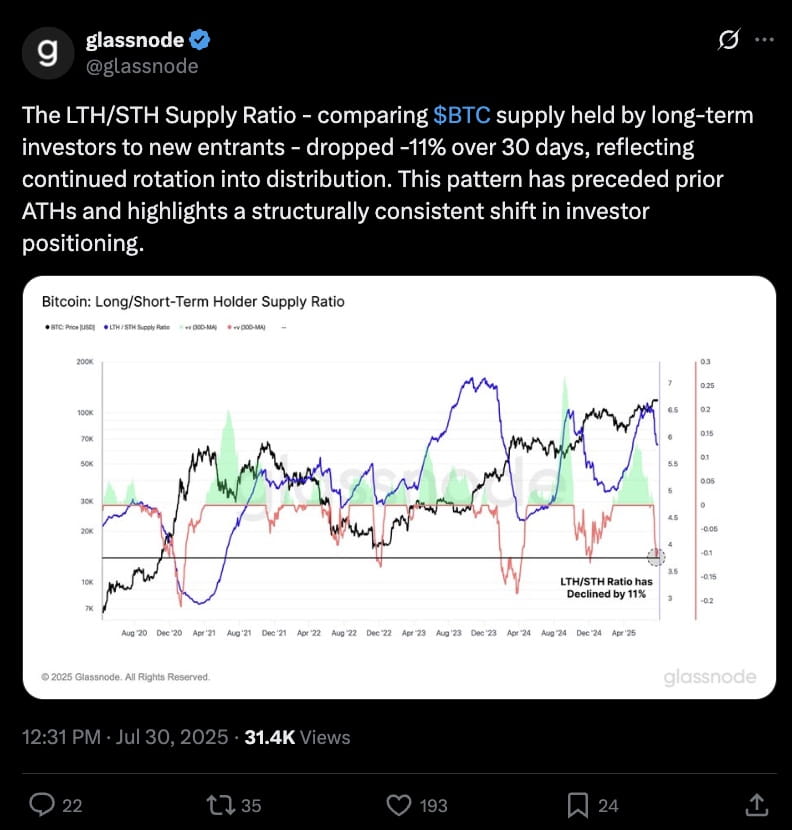
Task: Open the Bitcoin supply ratio chart image
Action: 399,487
